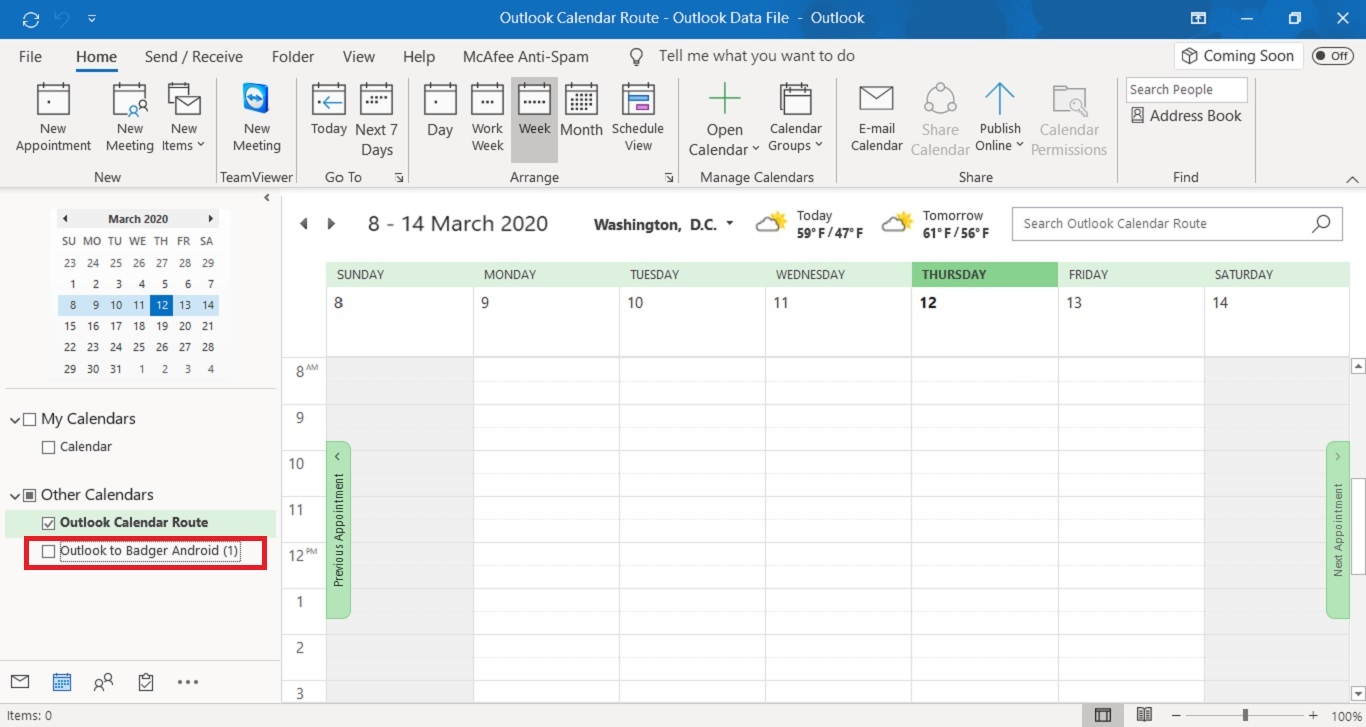The height and width of the screenshot is (727, 1366).
Task: Click New Meeting with people icon
Action: (x=130, y=118)
